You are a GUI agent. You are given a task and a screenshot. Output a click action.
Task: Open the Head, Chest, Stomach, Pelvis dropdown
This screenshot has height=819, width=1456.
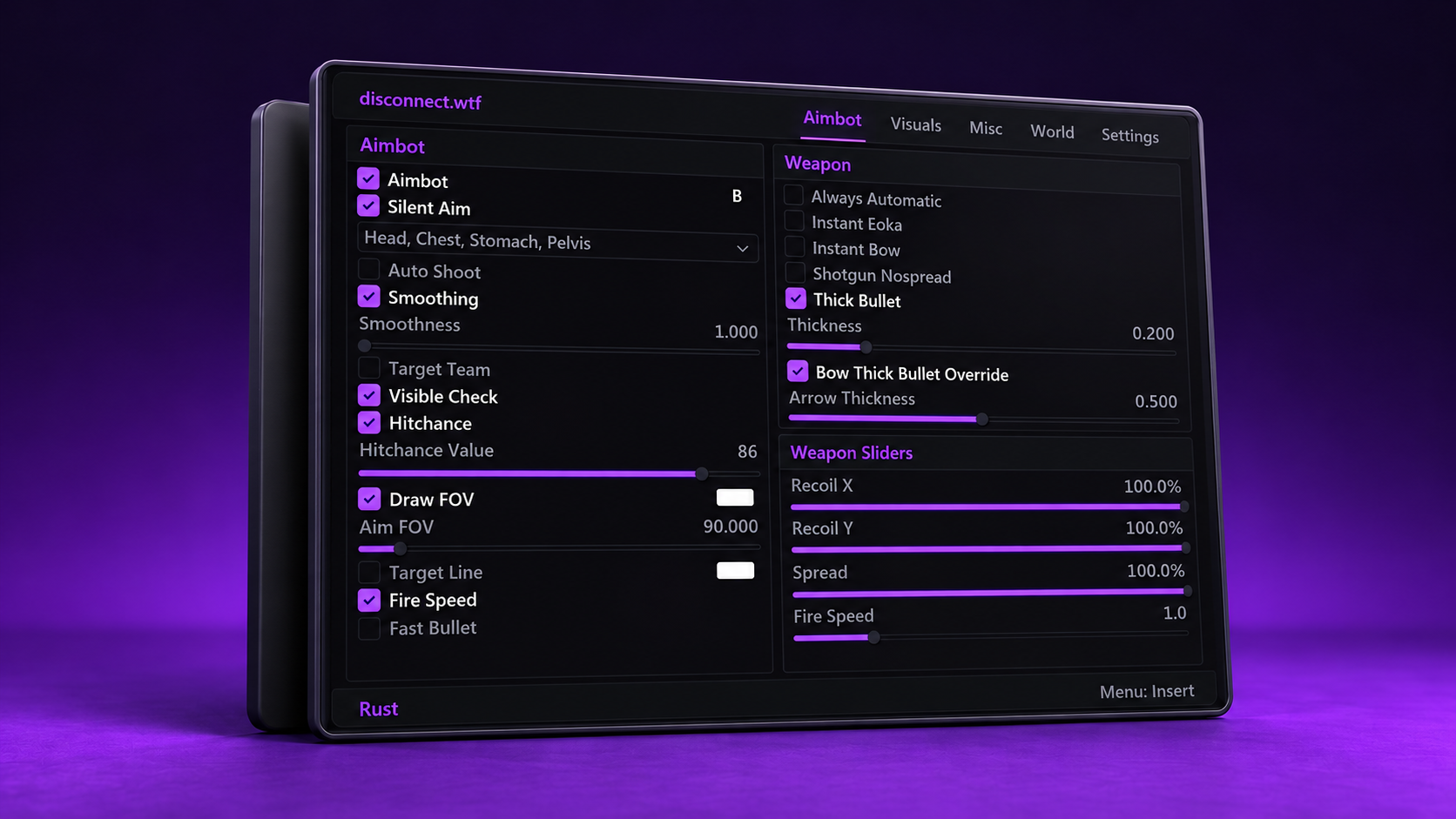click(x=557, y=244)
